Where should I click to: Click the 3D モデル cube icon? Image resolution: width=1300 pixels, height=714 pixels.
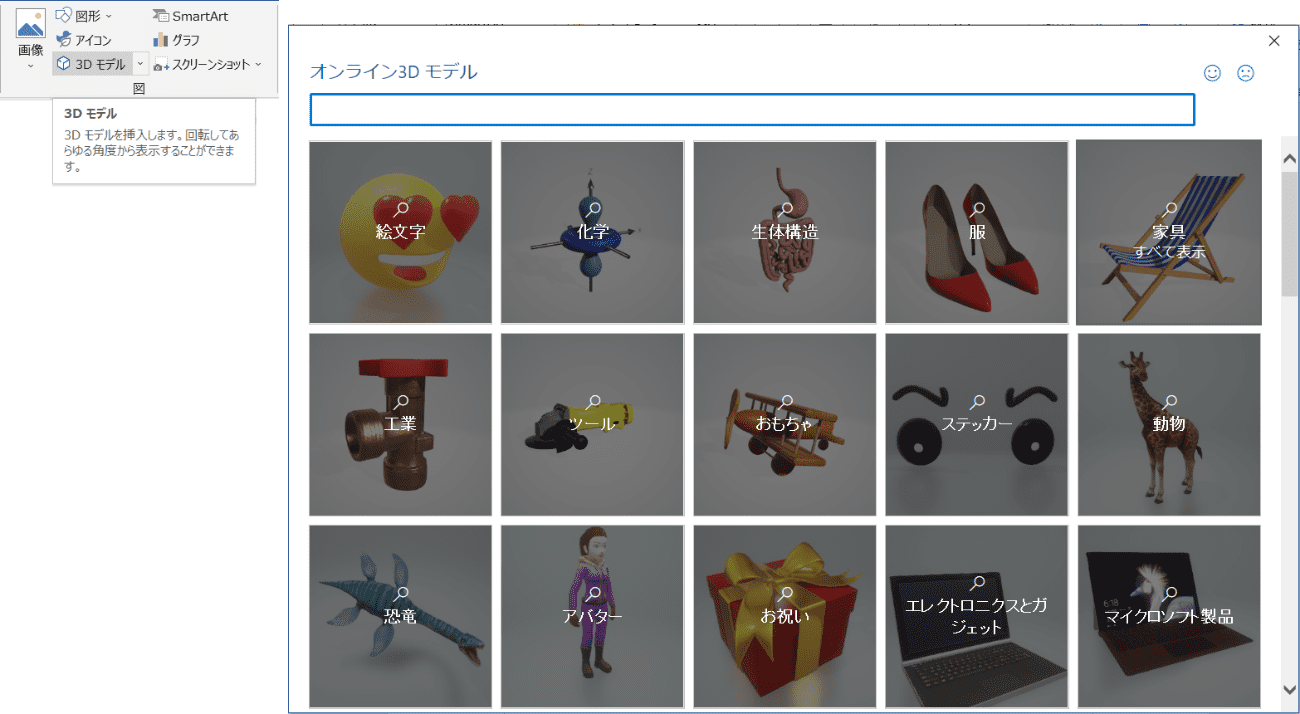tap(63, 64)
